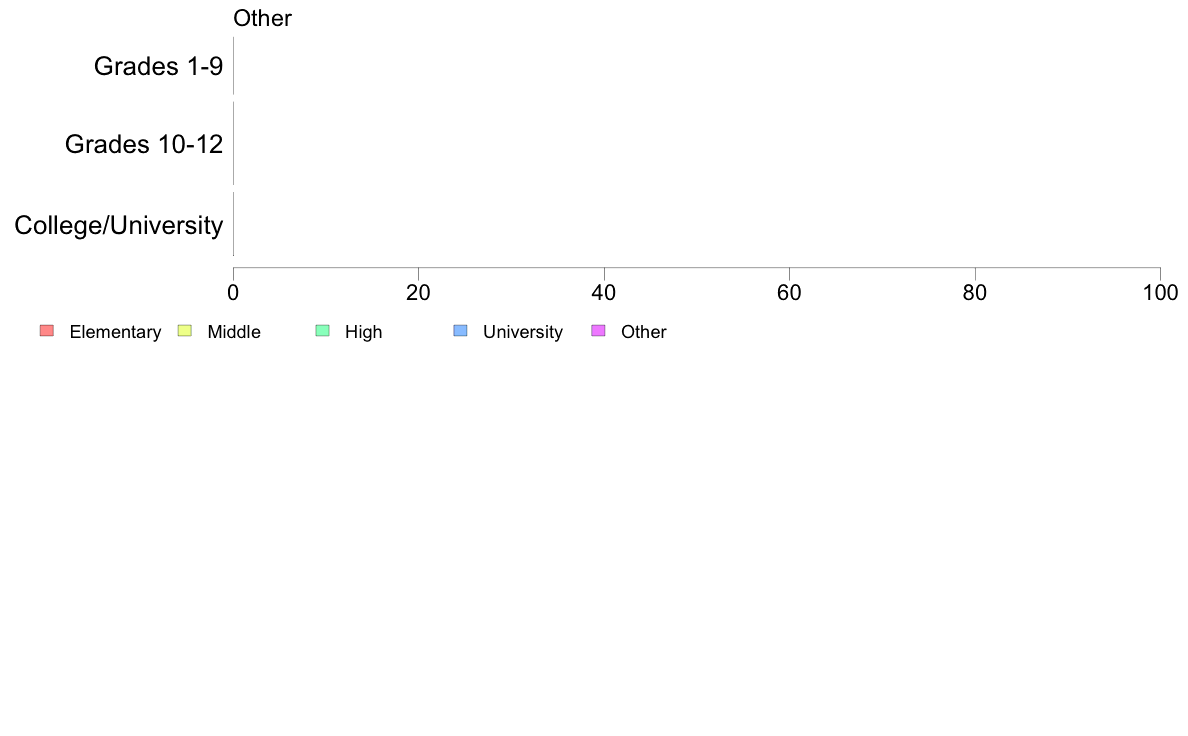Click the red Elementary legend swatch
Image resolution: width=1188 pixels, height=736 pixels.
pos(47,330)
